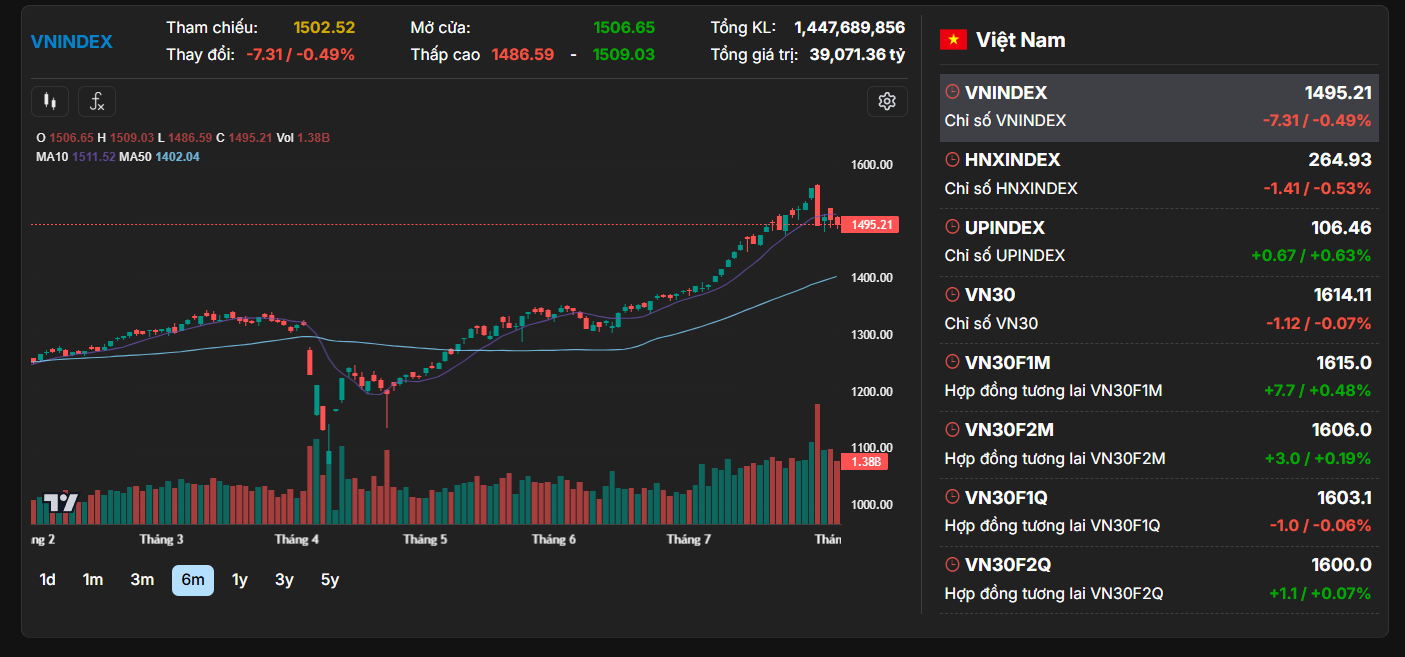
Task: Click the Tổng giá trị 39,071.36 tỷ value
Action: tap(857, 54)
